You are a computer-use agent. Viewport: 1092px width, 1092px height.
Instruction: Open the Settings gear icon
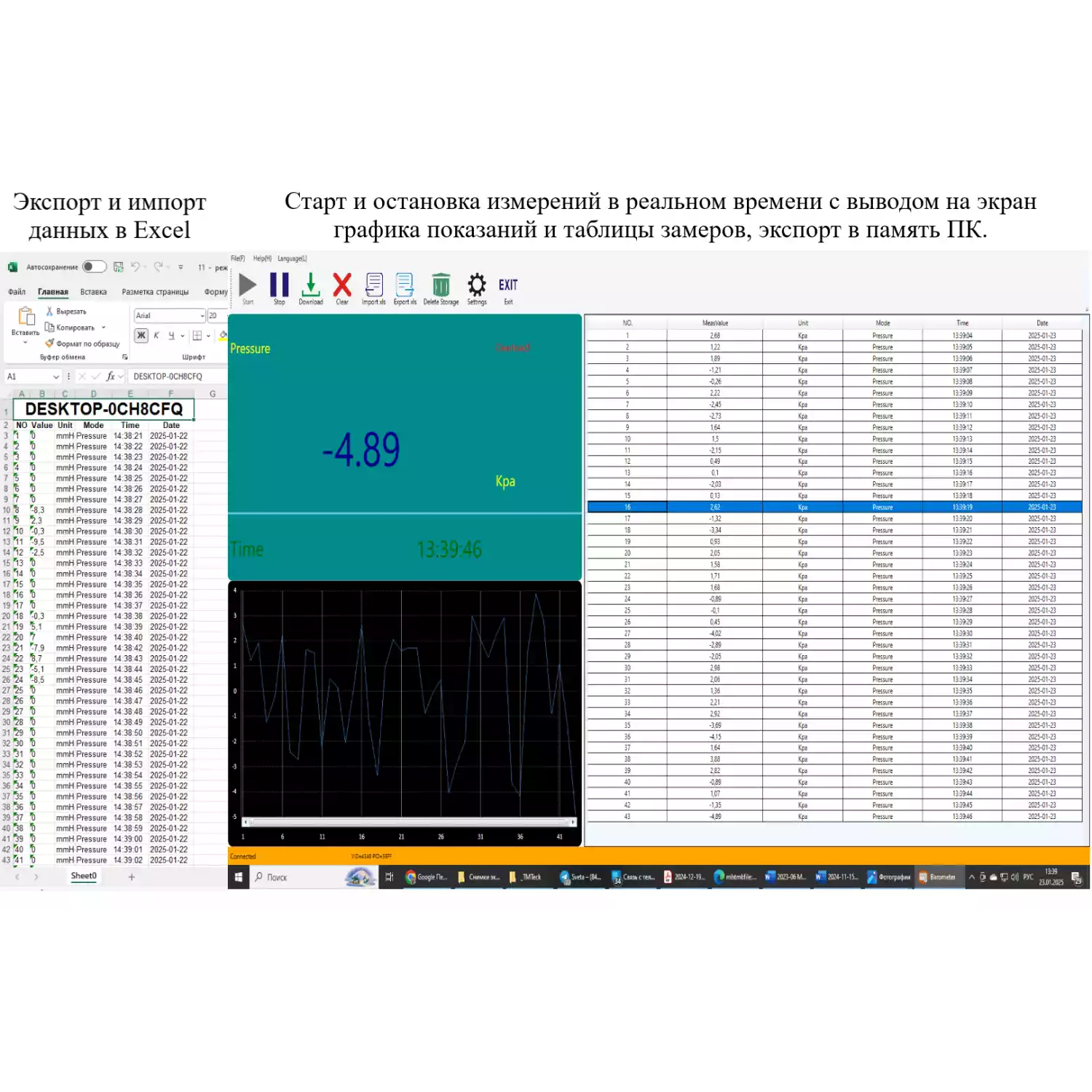pyautogui.click(x=477, y=285)
